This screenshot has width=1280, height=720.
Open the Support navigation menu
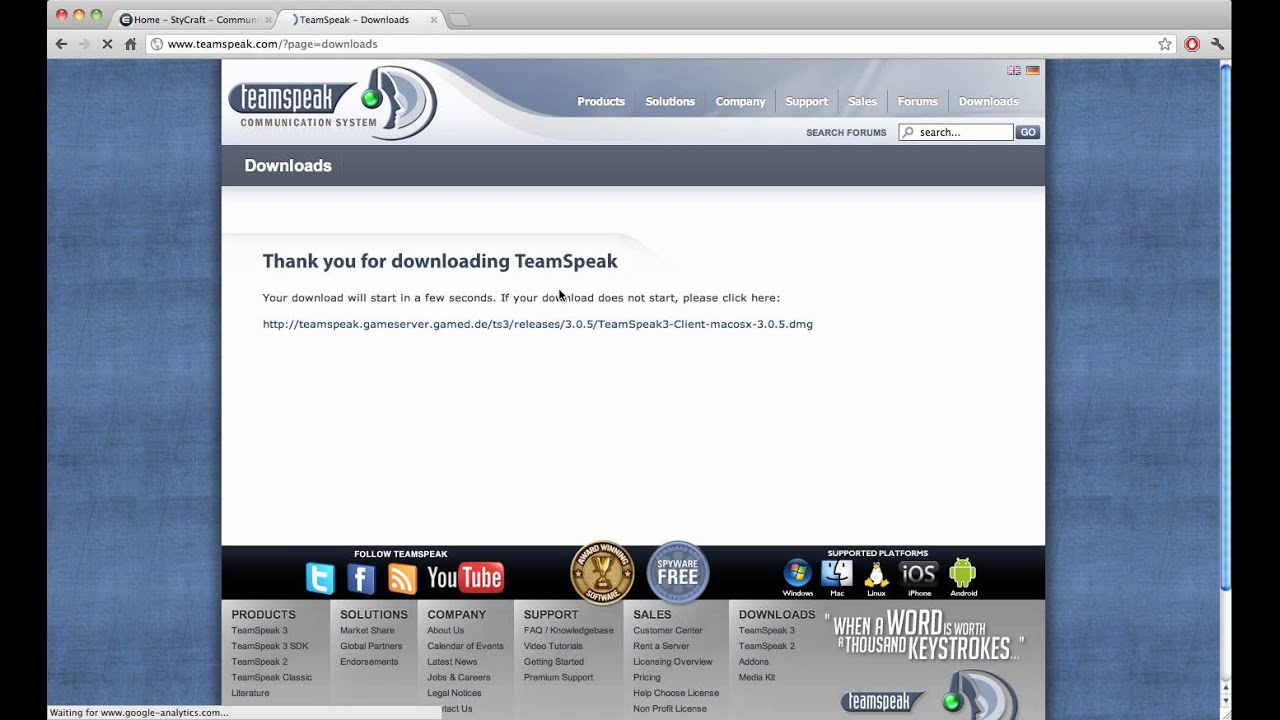click(806, 102)
